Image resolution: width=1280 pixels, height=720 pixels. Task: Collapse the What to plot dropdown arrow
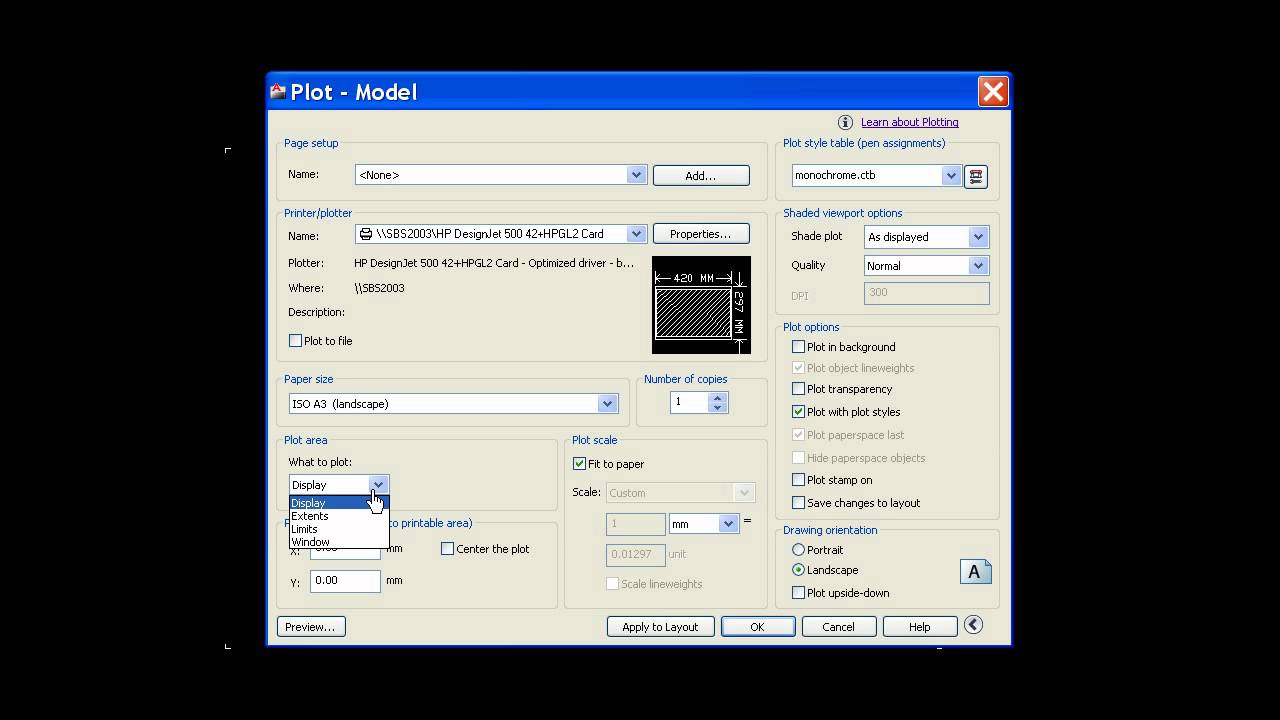tap(377, 485)
